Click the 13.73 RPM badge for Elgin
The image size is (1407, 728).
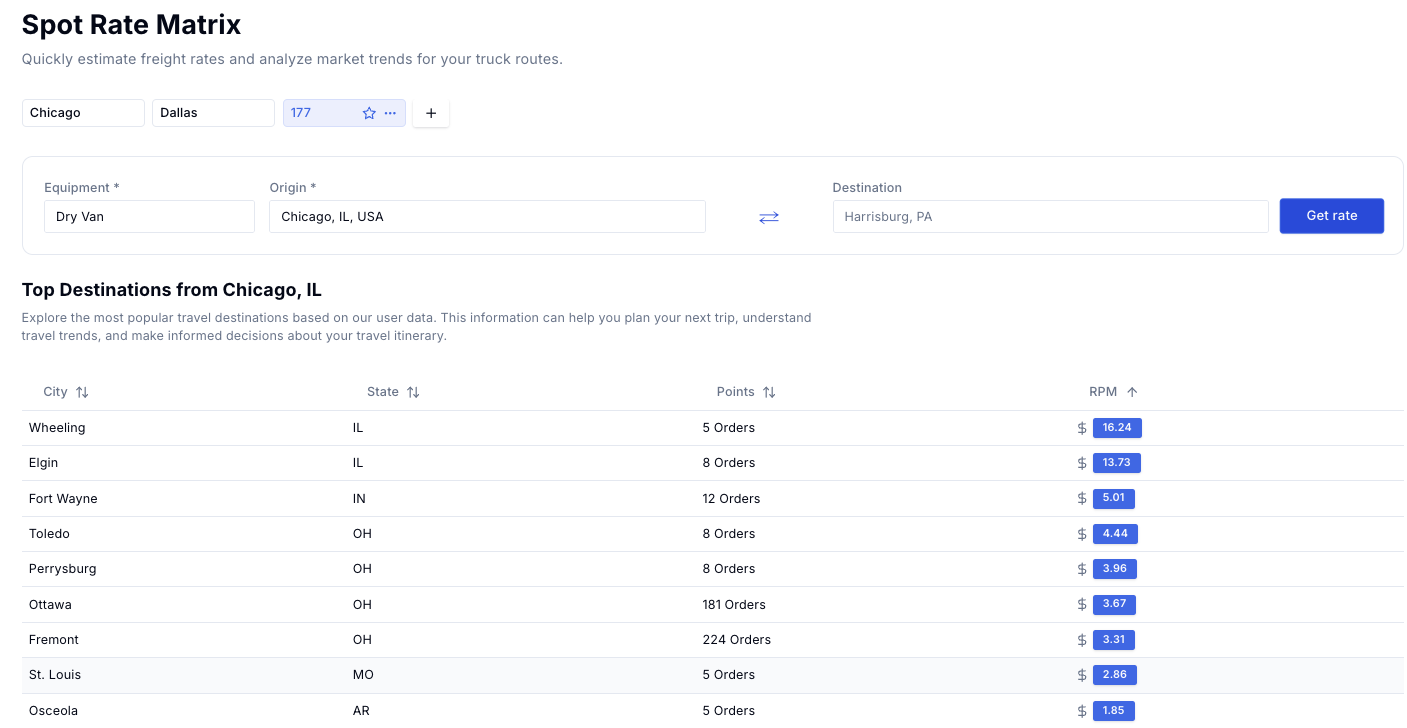tap(1116, 463)
